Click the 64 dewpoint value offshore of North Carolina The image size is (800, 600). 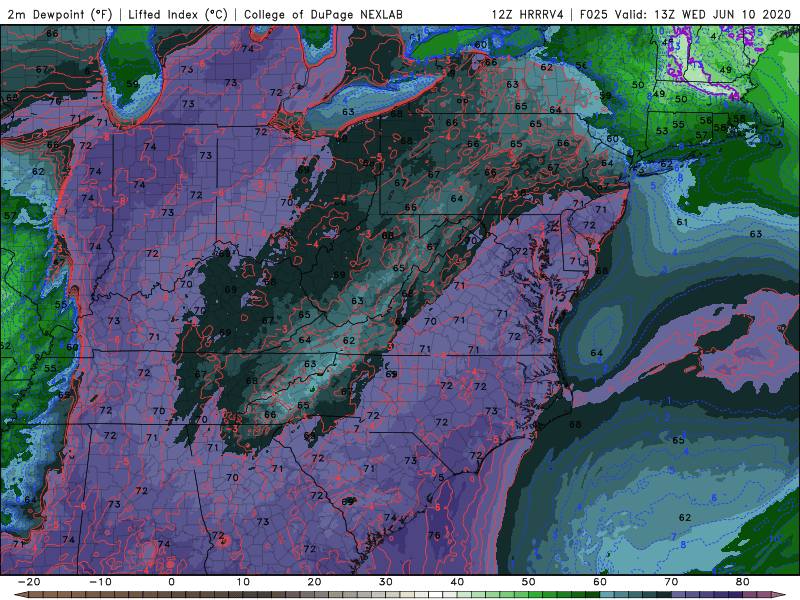coord(596,353)
